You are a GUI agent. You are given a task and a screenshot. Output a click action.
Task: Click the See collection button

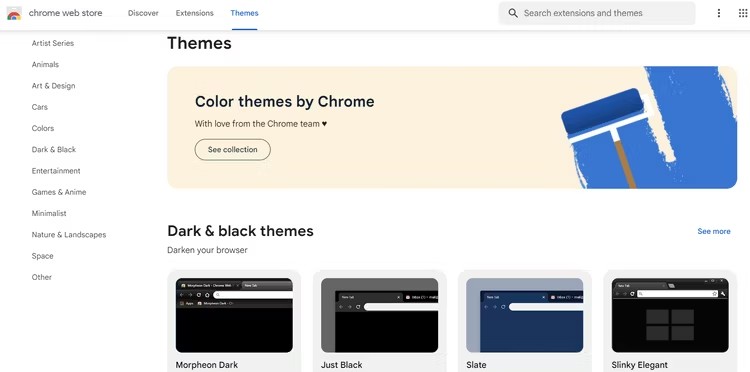click(232, 150)
